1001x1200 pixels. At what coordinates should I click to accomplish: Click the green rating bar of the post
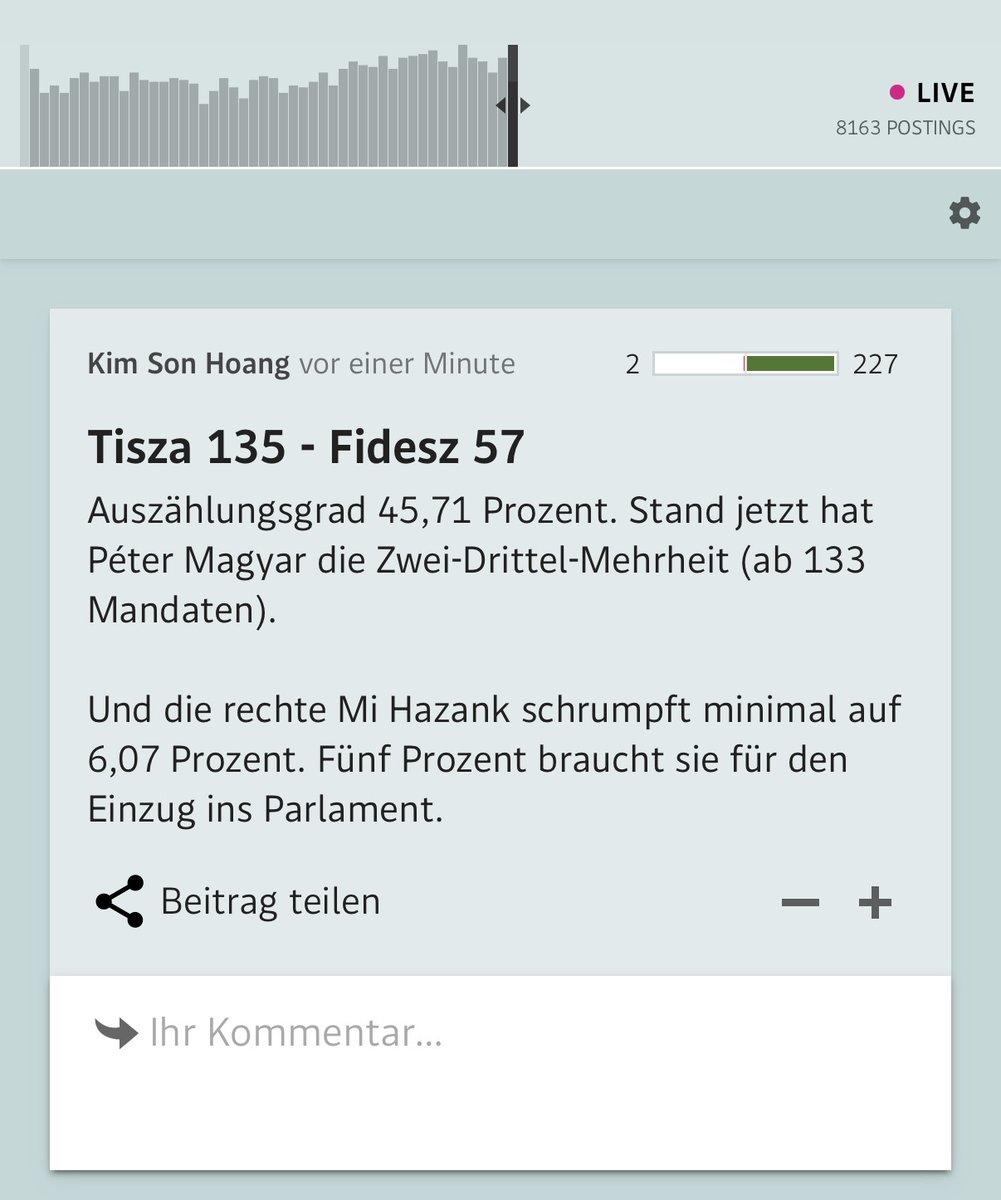(745, 364)
